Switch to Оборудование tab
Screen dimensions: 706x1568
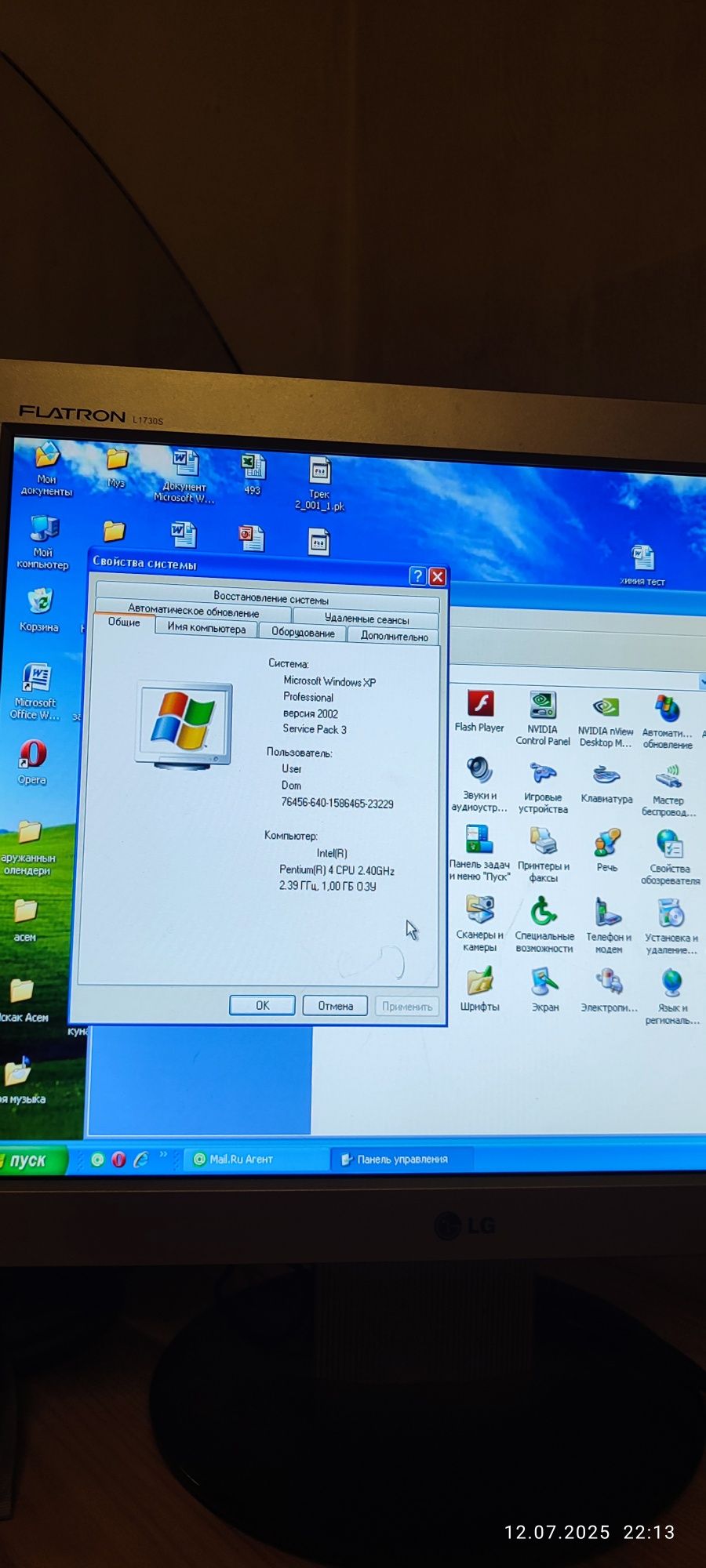pos(303,633)
